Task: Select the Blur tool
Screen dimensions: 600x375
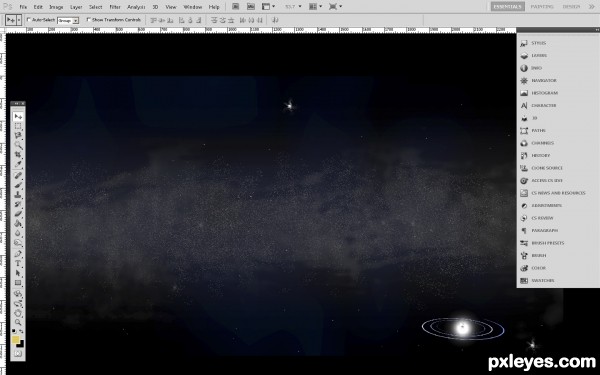Action: pyautogui.click(x=18, y=233)
